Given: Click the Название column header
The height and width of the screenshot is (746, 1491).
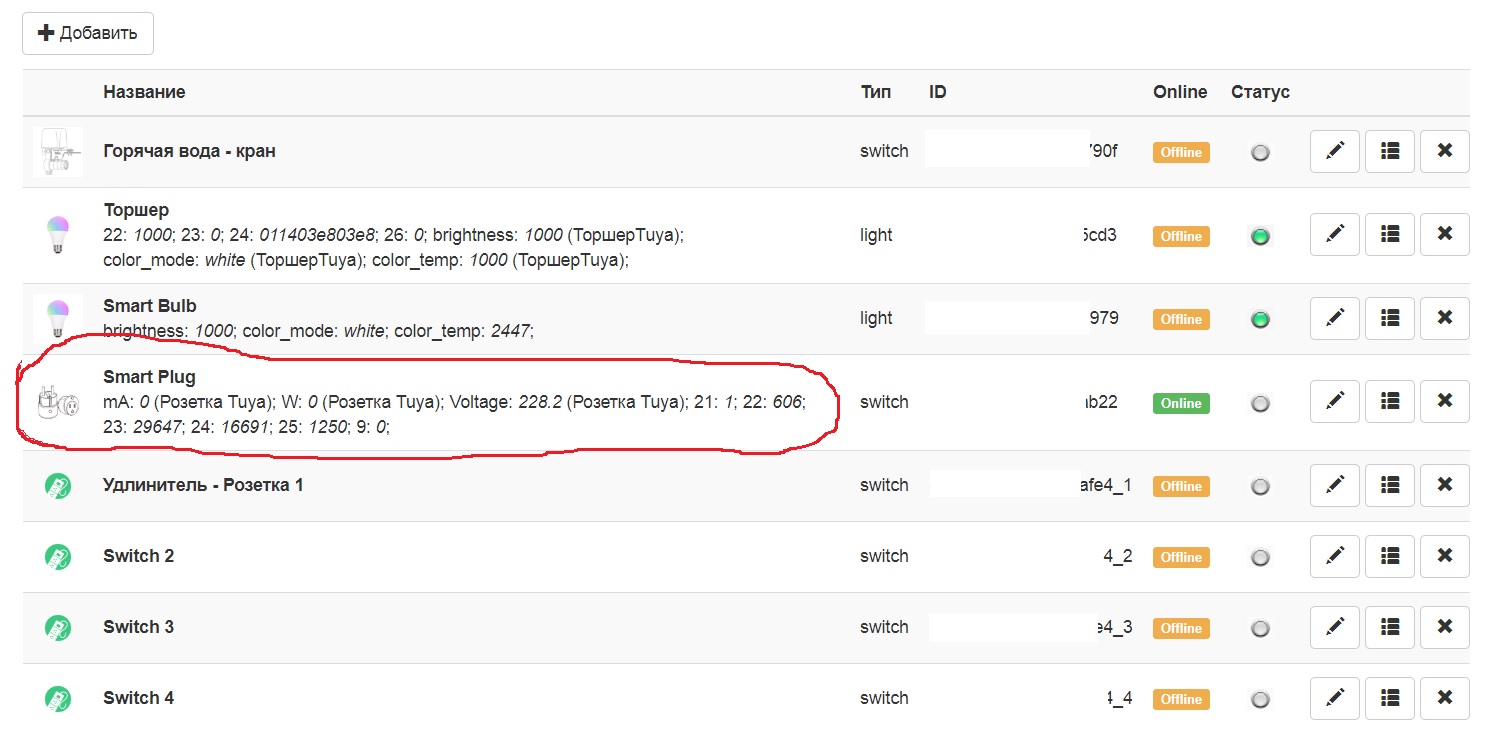Looking at the screenshot, I should (x=144, y=92).
